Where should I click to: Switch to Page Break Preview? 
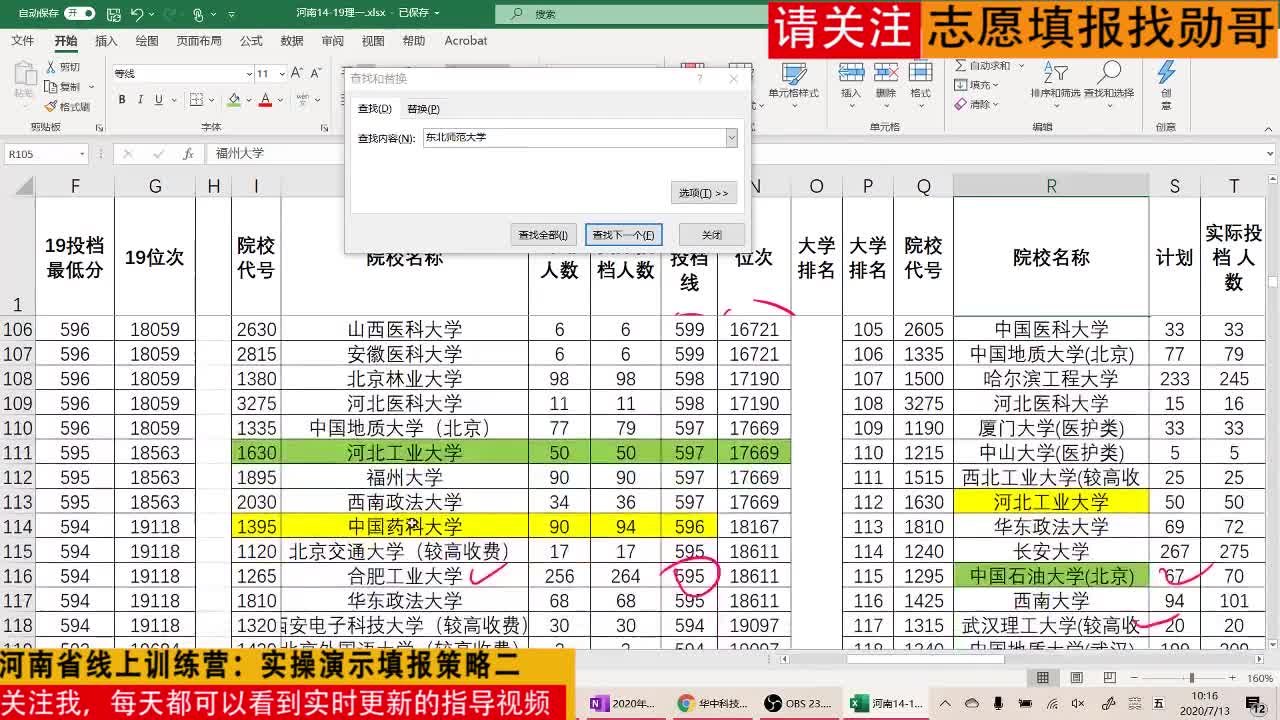click(x=1109, y=678)
